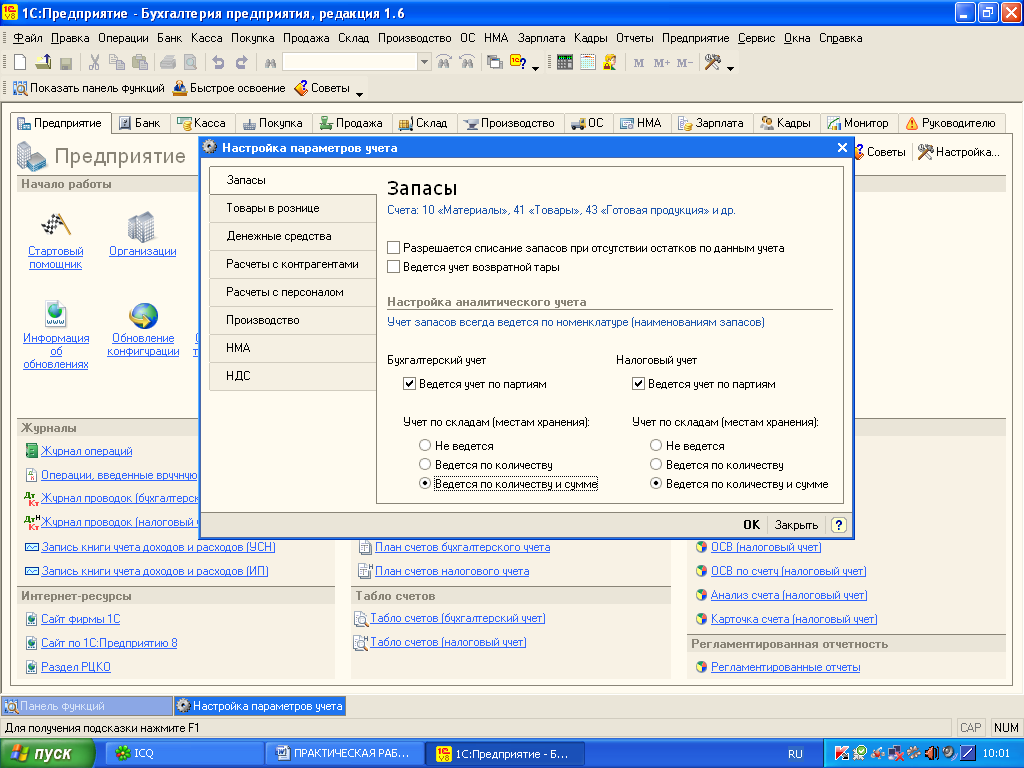Switch to the Склад tab

point(423,123)
